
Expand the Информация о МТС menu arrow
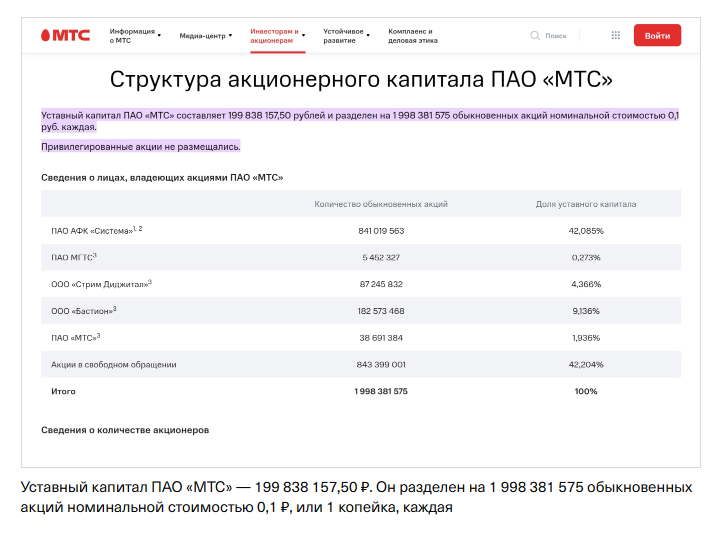159,36
